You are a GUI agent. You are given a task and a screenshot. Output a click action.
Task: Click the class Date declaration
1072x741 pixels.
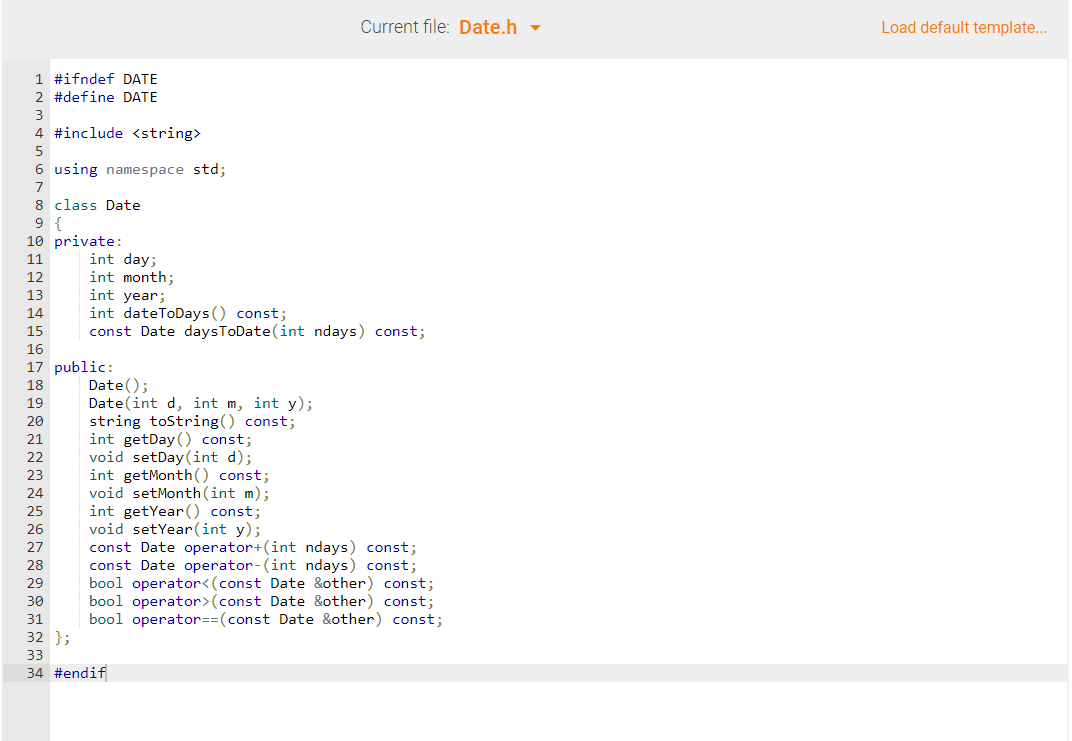point(97,204)
